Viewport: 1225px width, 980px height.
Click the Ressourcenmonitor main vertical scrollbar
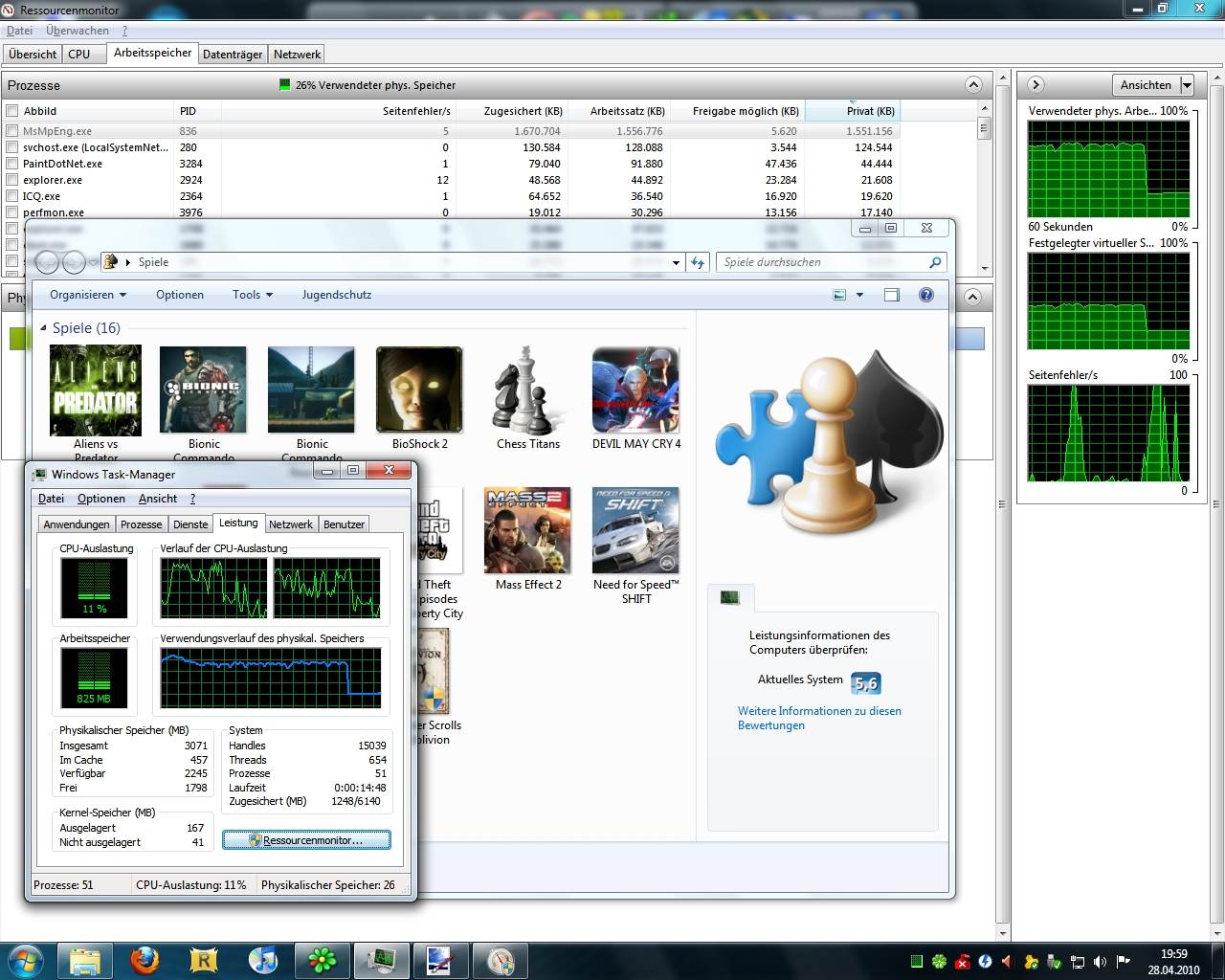pyautogui.click(x=1003, y=504)
